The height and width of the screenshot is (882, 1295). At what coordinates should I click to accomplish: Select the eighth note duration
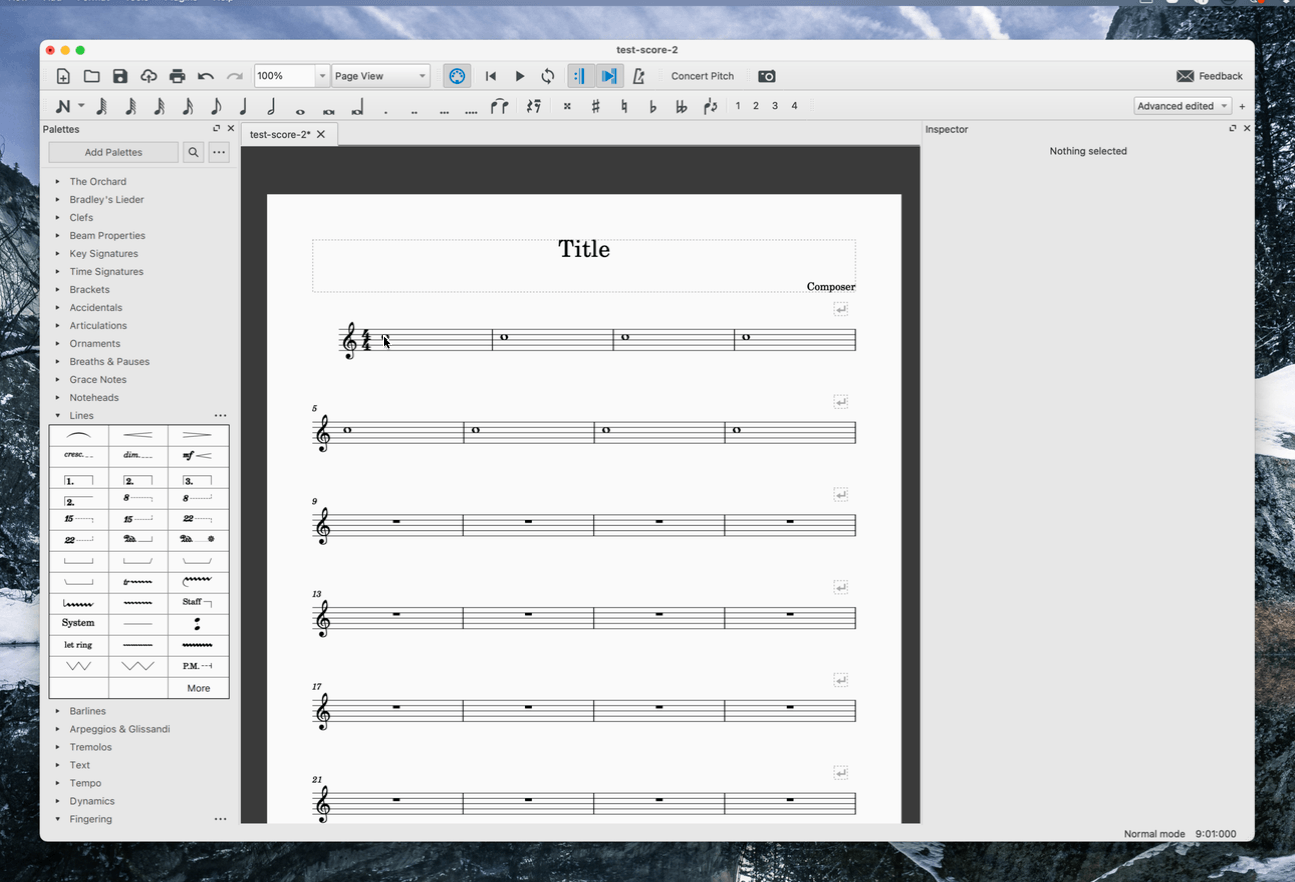pyautogui.click(x=216, y=106)
